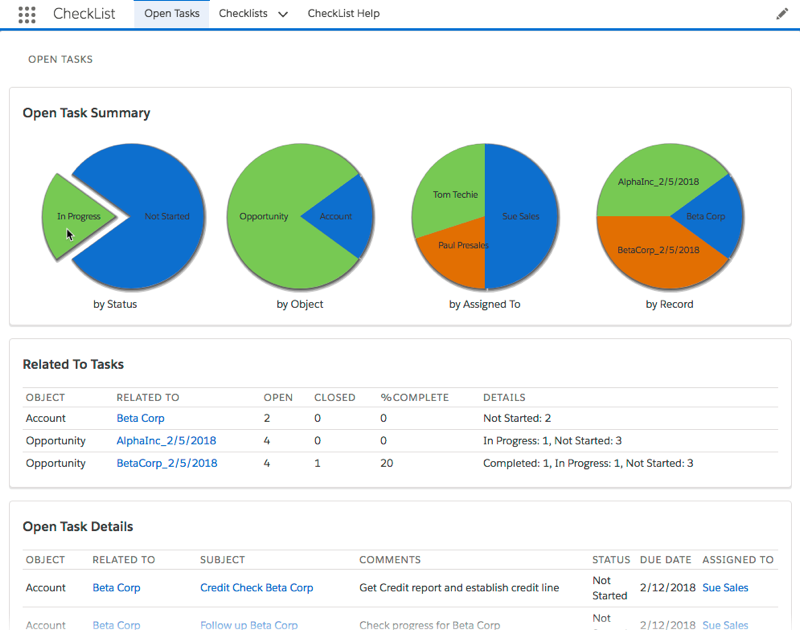The image size is (800, 630).
Task: Open AlphaInc_2/5/2018 opportunity link
Action: coord(166,440)
